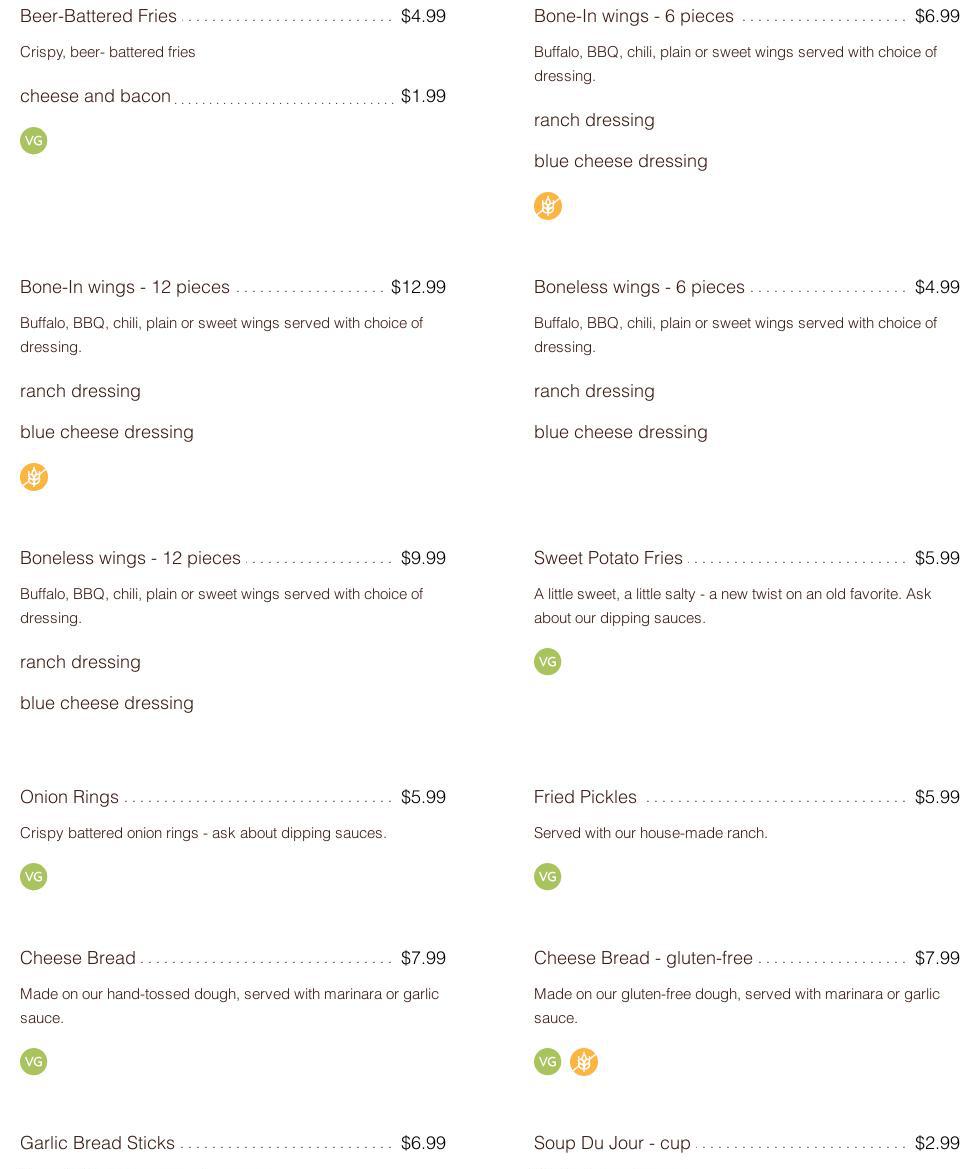Click the Onion Rings item title
The height and width of the screenshot is (1169, 965).
coord(69,797)
